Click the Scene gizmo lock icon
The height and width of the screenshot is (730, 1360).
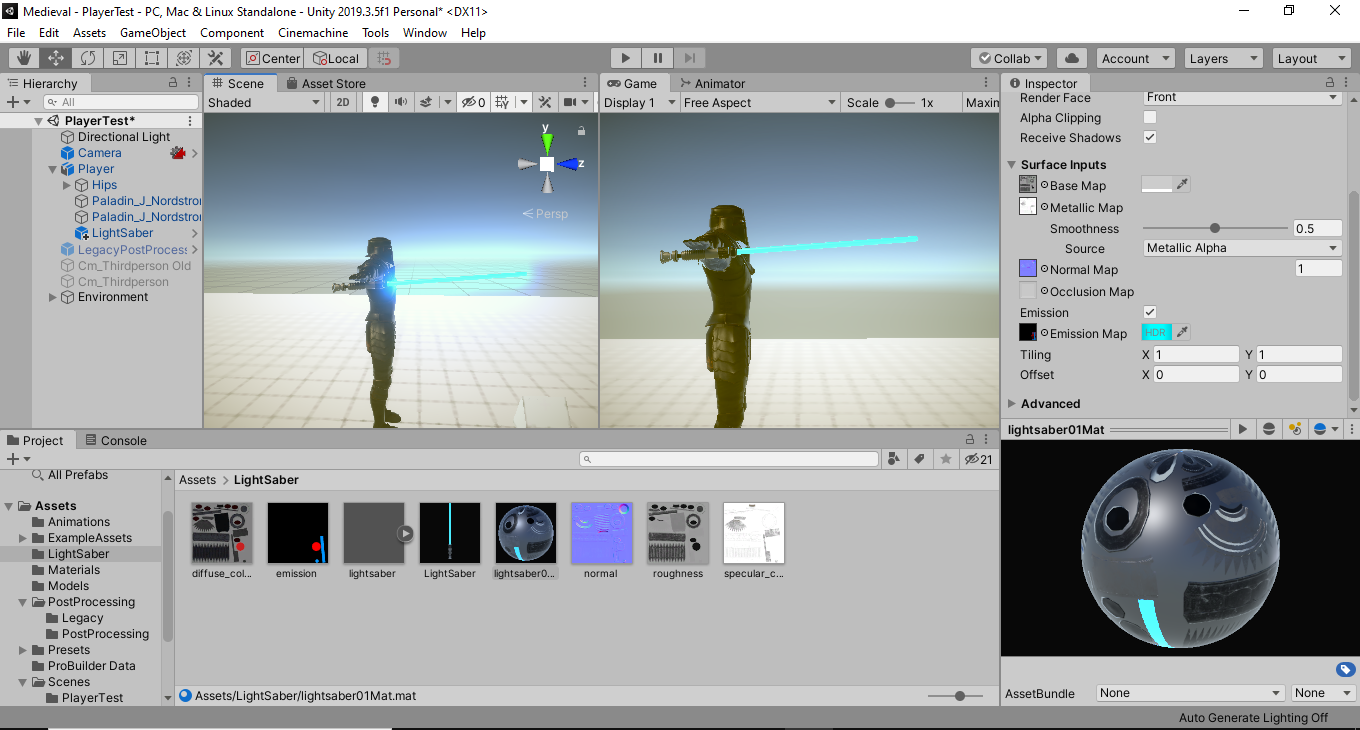(x=580, y=131)
